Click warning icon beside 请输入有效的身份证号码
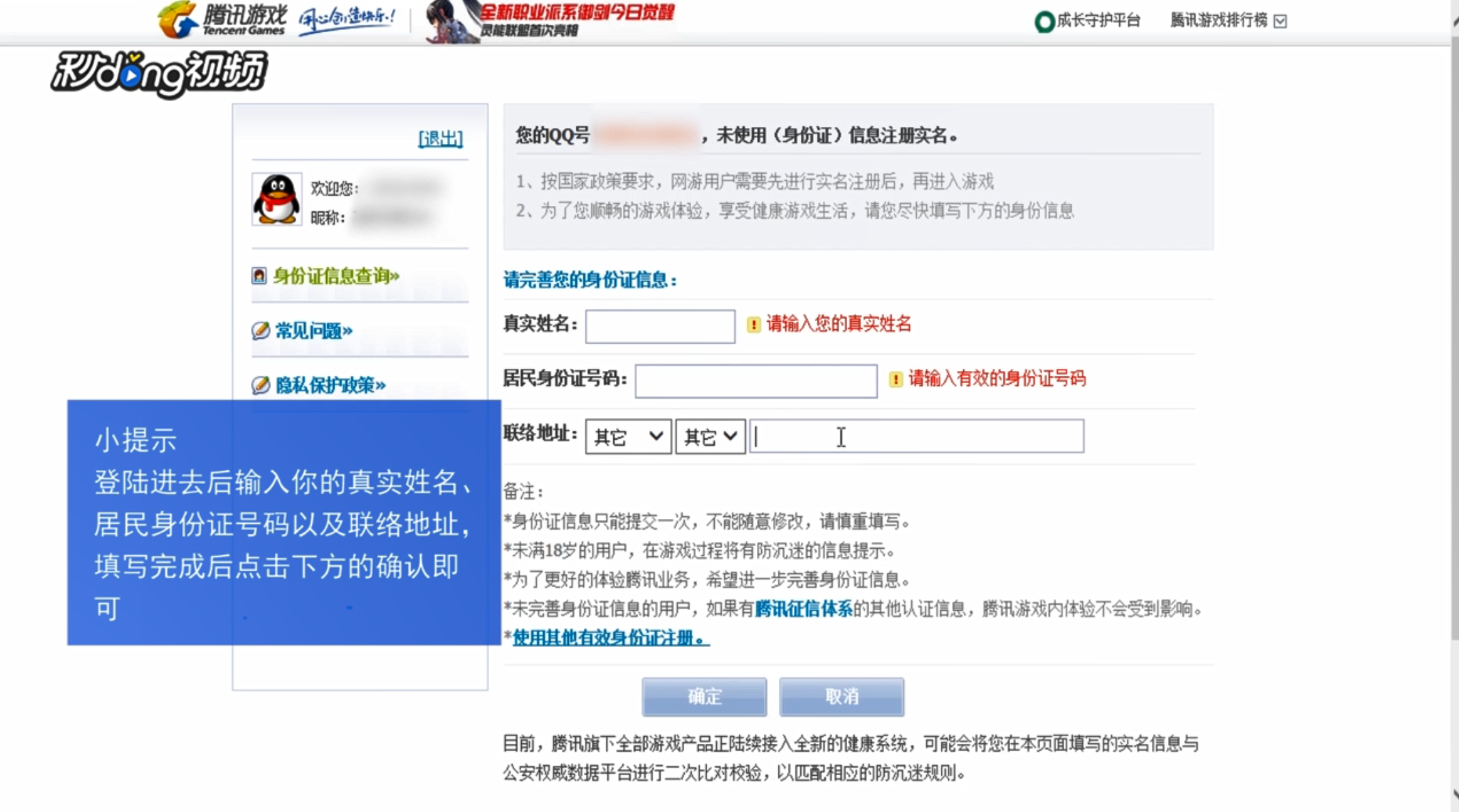 click(x=896, y=379)
